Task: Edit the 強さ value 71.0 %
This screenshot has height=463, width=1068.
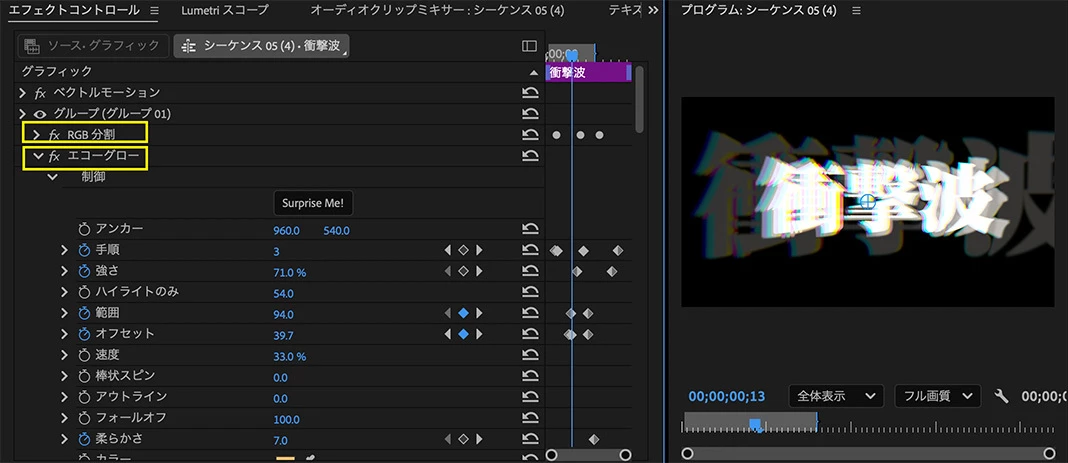Action: point(289,272)
